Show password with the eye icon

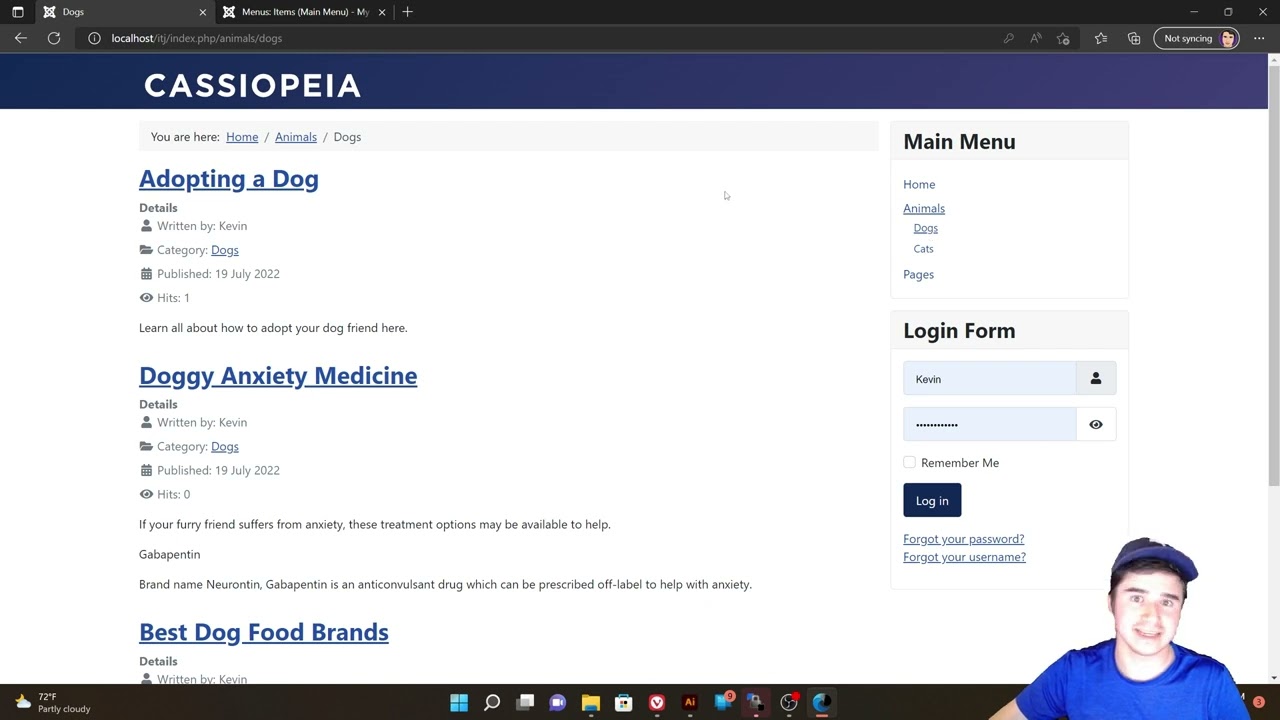[x=1096, y=425]
